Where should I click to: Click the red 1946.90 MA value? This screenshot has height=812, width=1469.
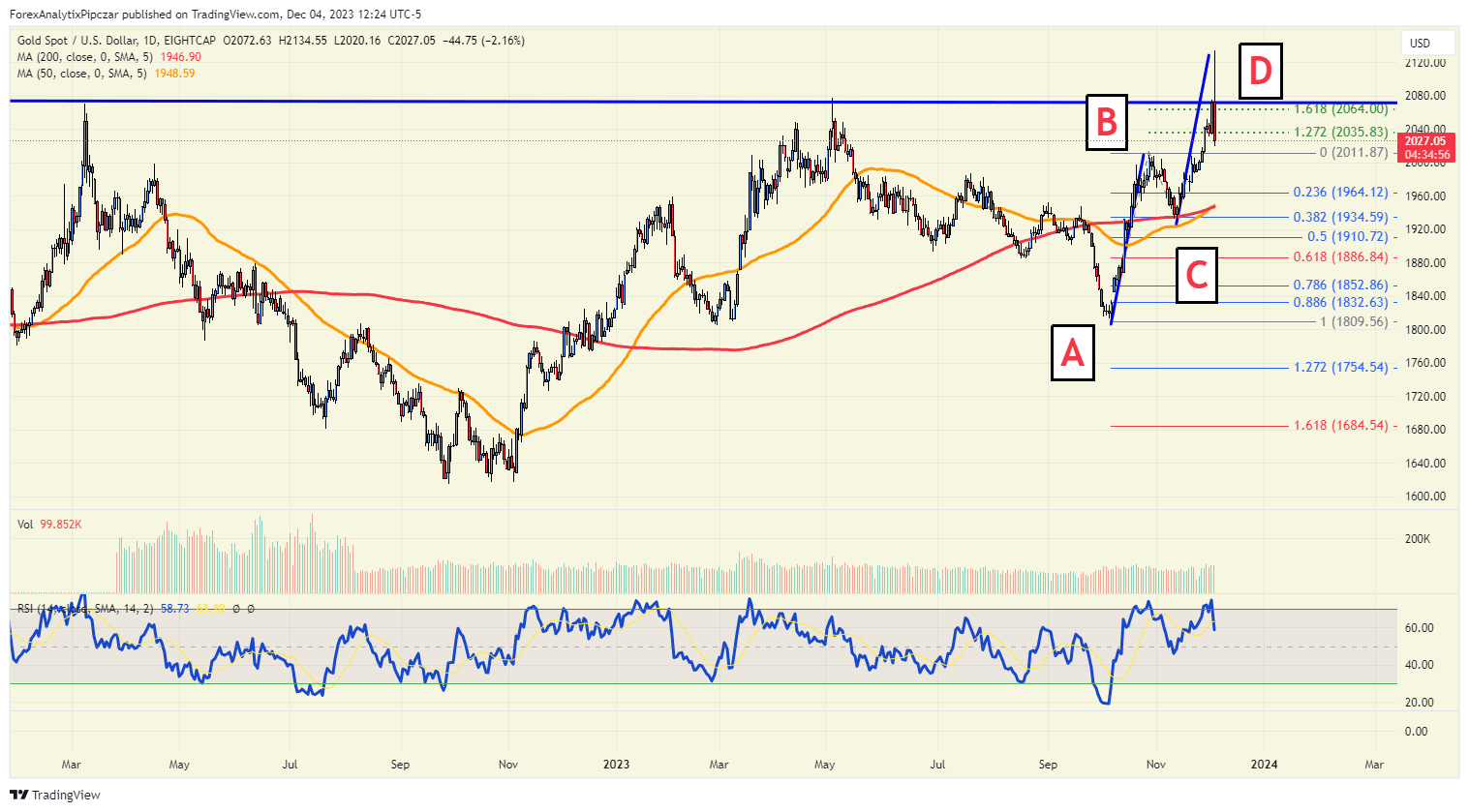(181, 57)
